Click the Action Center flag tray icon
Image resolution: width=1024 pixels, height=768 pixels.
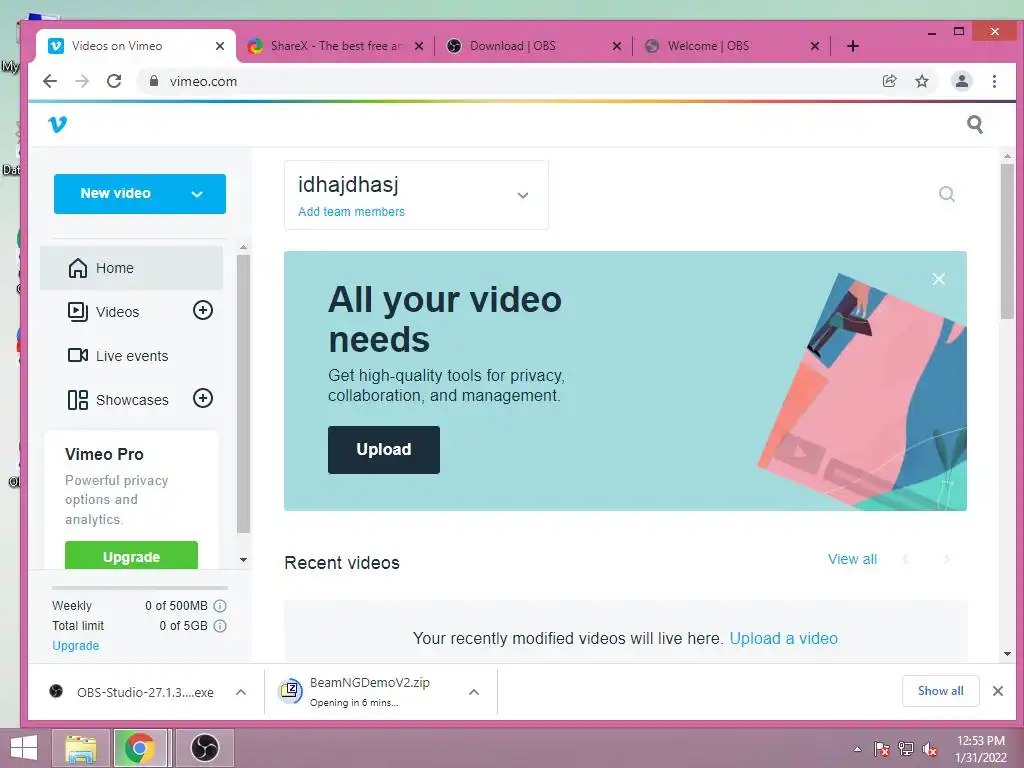pos(881,749)
